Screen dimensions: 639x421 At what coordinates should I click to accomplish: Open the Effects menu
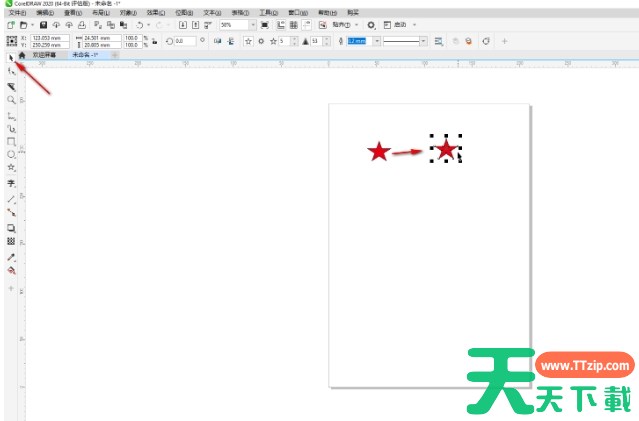click(156, 13)
